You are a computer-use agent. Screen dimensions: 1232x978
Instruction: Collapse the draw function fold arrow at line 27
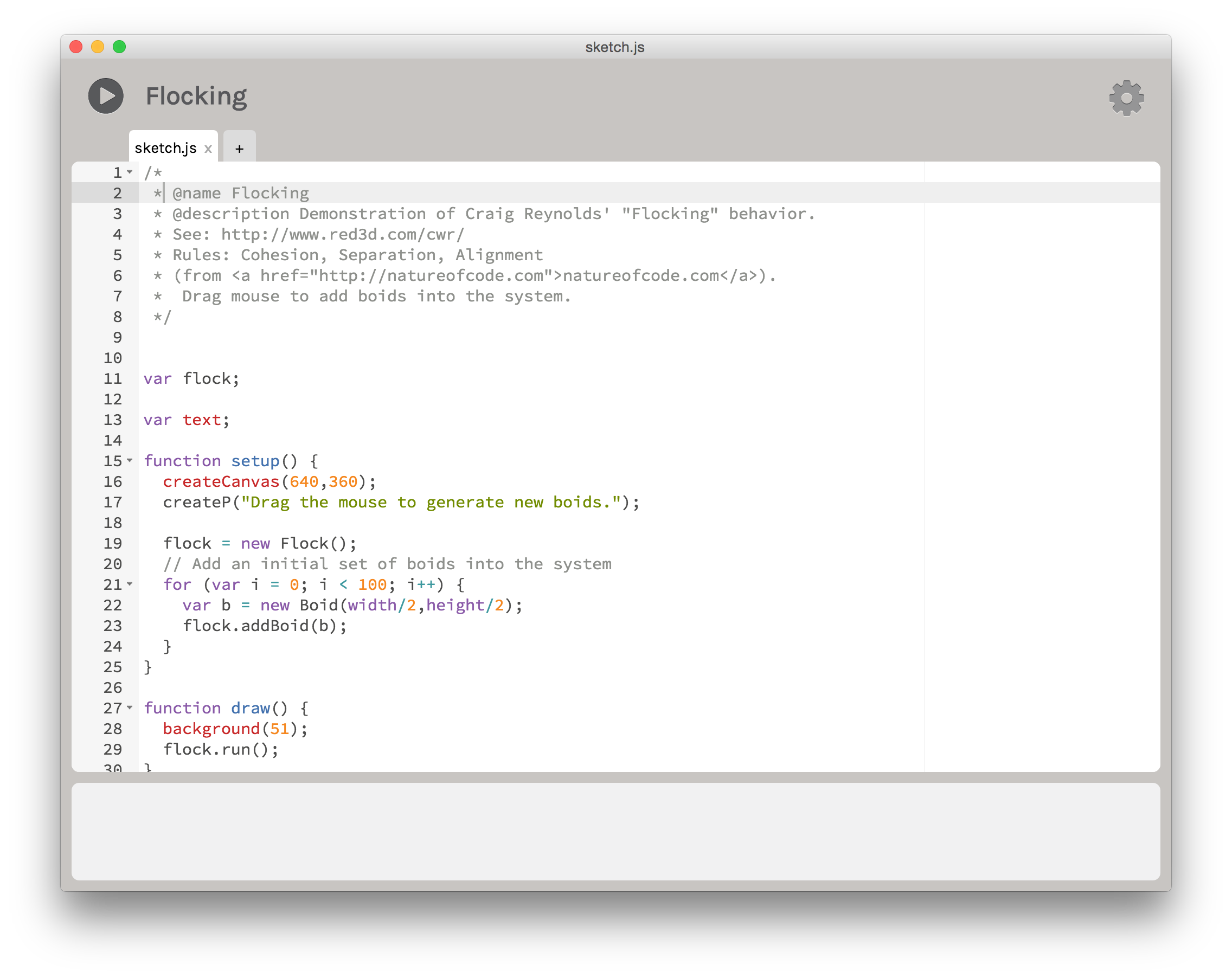[130, 707]
